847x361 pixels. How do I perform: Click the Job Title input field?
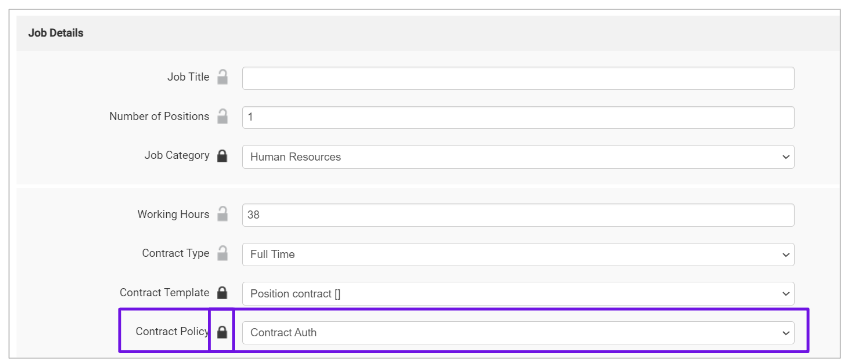(518, 78)
